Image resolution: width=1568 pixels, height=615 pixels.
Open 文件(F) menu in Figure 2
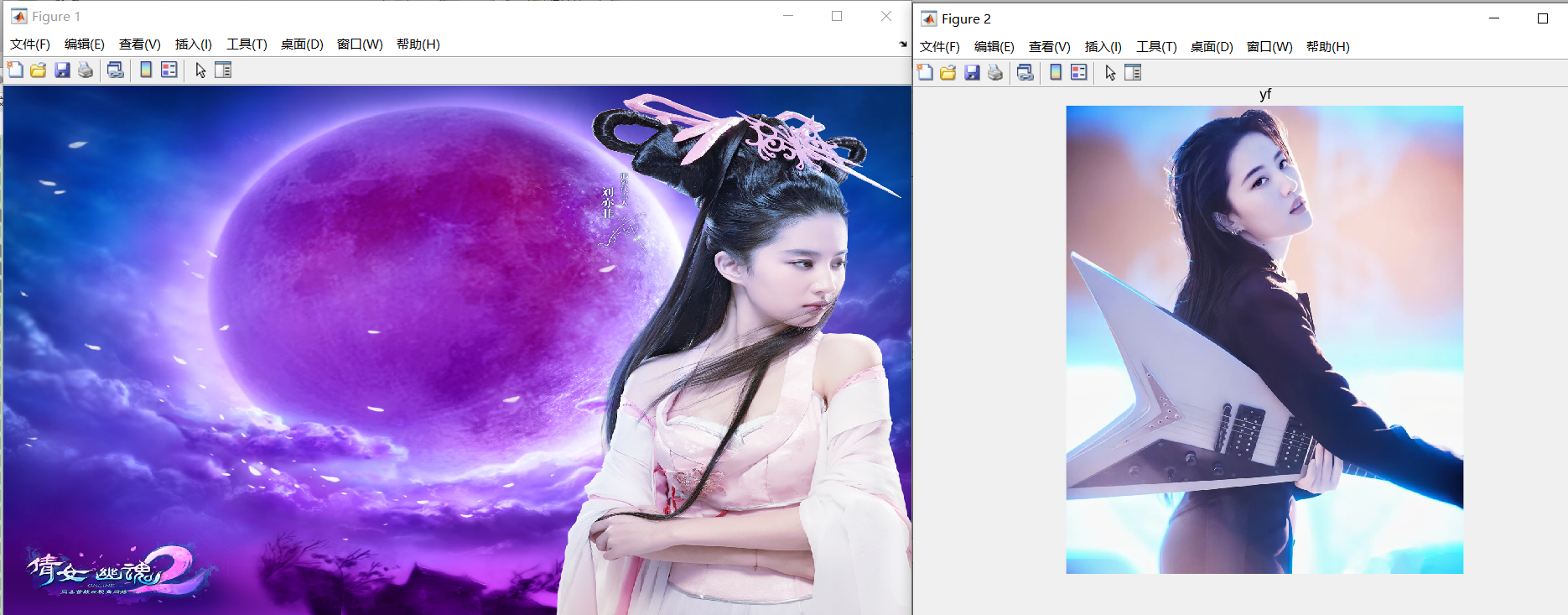coord(940,47)
